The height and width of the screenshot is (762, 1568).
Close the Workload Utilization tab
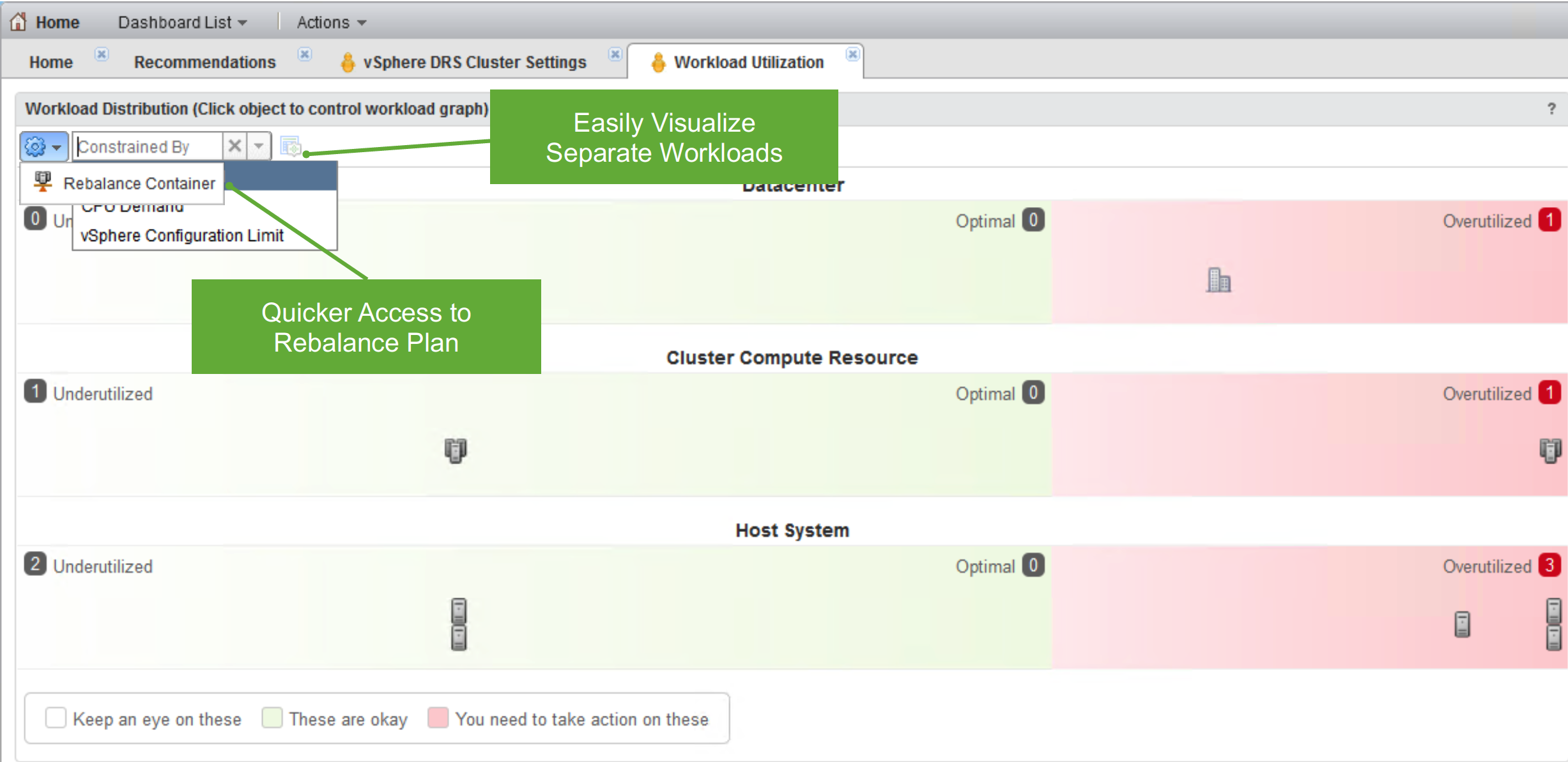[852, 54]
